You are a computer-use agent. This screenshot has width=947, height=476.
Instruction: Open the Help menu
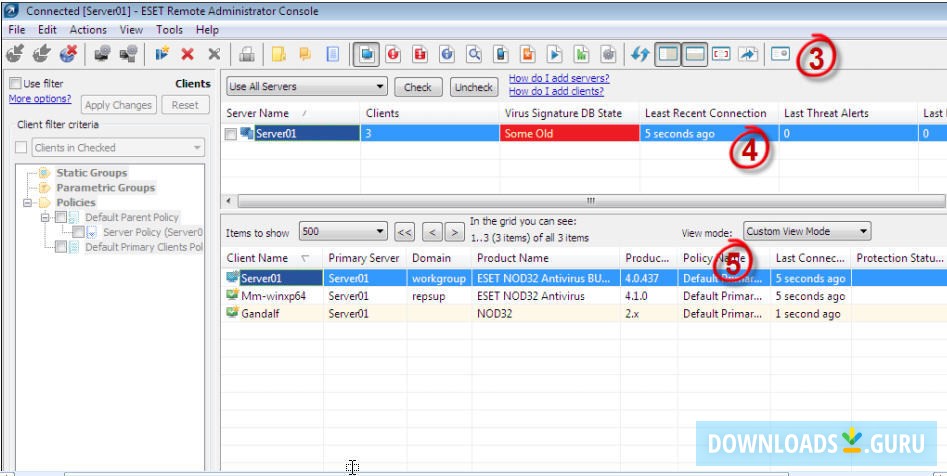(x=207, y=30)
